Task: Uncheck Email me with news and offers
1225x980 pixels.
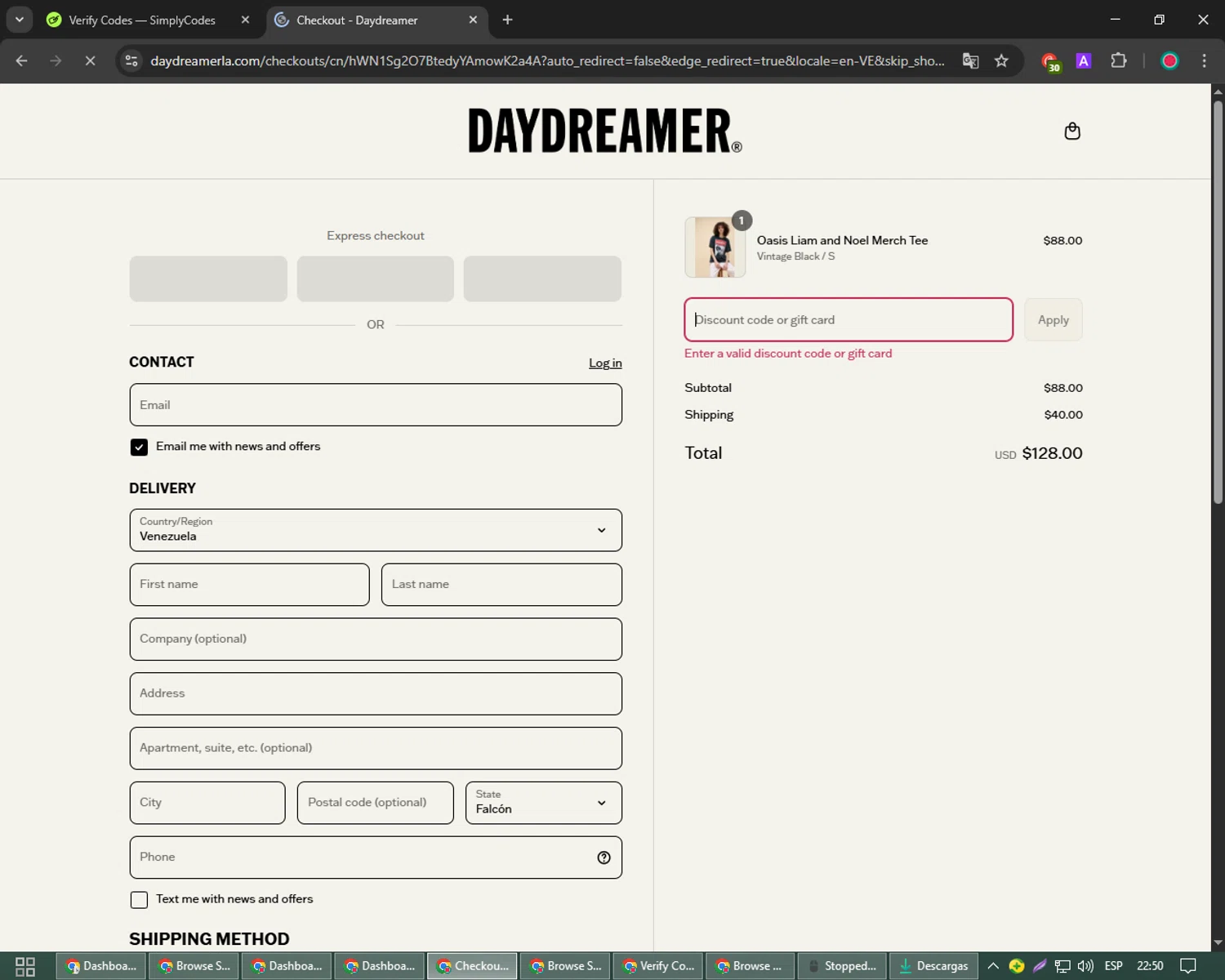Action: point(139,447)
